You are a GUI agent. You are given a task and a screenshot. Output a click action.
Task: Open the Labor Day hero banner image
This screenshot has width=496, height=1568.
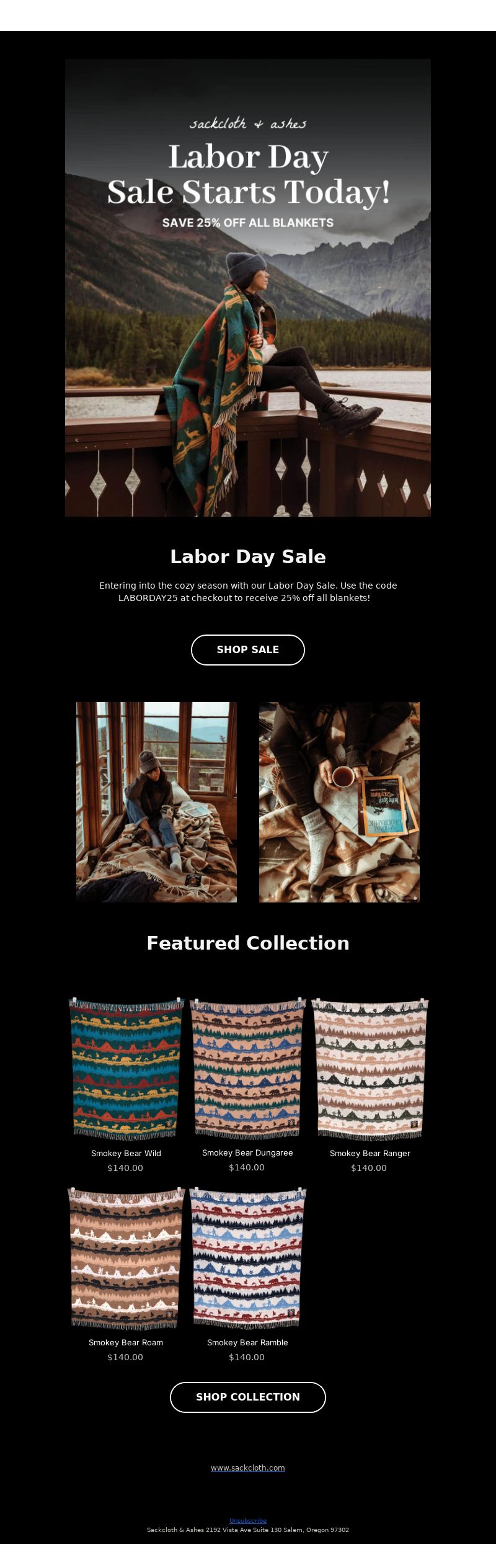[x=248, y=288]
